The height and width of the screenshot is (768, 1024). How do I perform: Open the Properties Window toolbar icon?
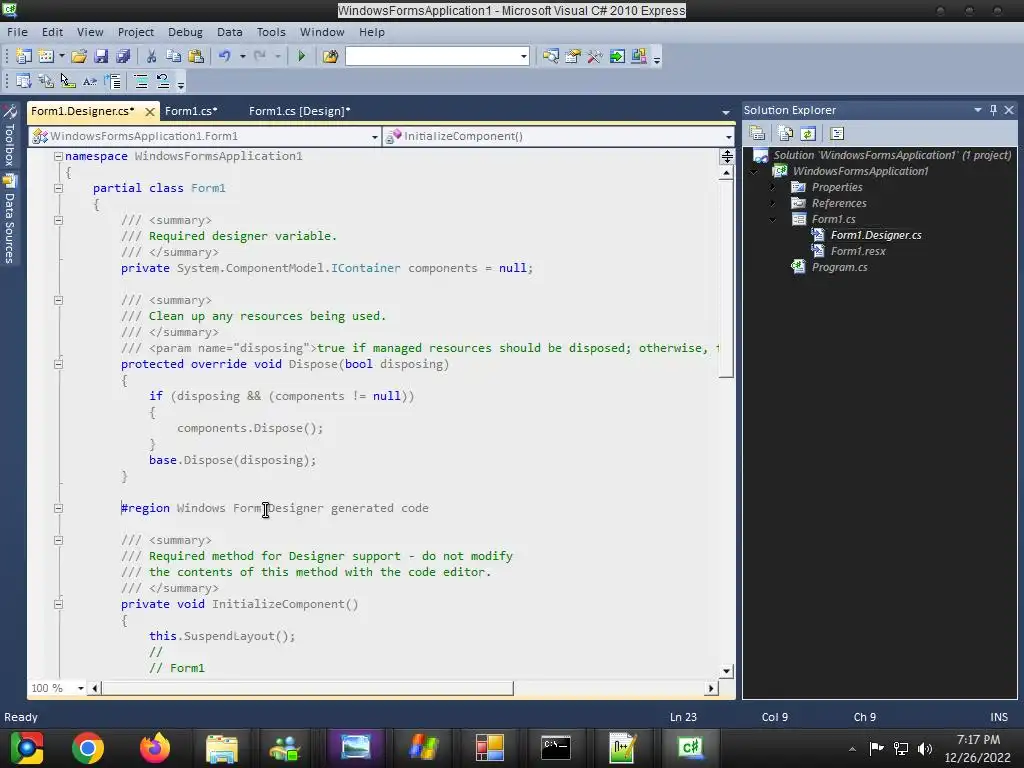[x=573, y=56]
